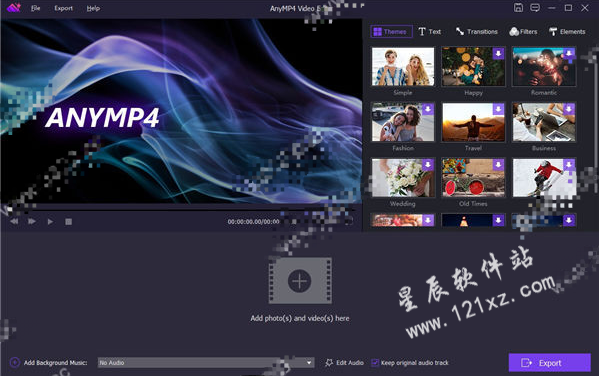
Task: Open the File menu
Action: 36,8
